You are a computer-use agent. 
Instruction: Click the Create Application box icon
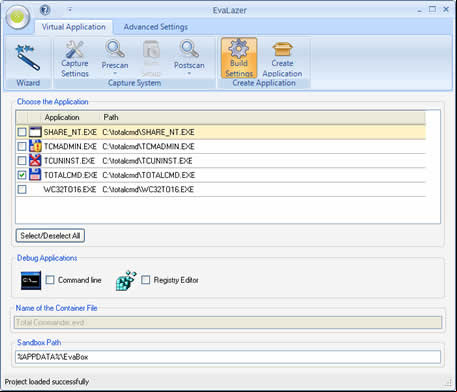282,49
